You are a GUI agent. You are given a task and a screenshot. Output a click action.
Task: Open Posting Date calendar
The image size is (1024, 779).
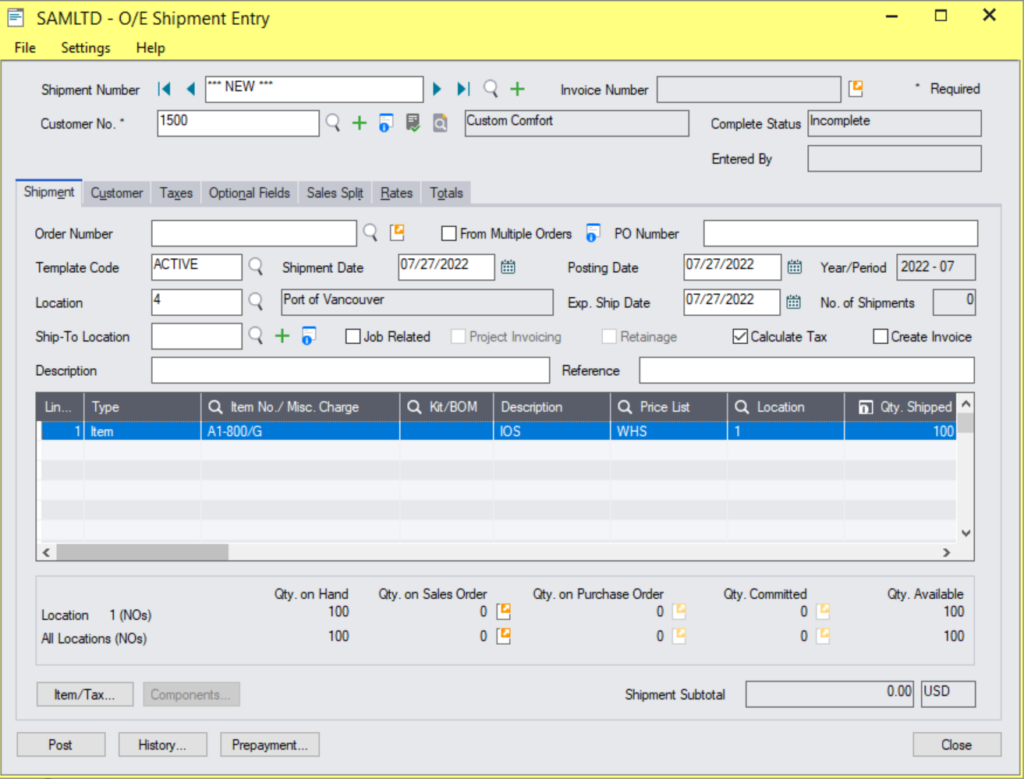coord(794,267)
